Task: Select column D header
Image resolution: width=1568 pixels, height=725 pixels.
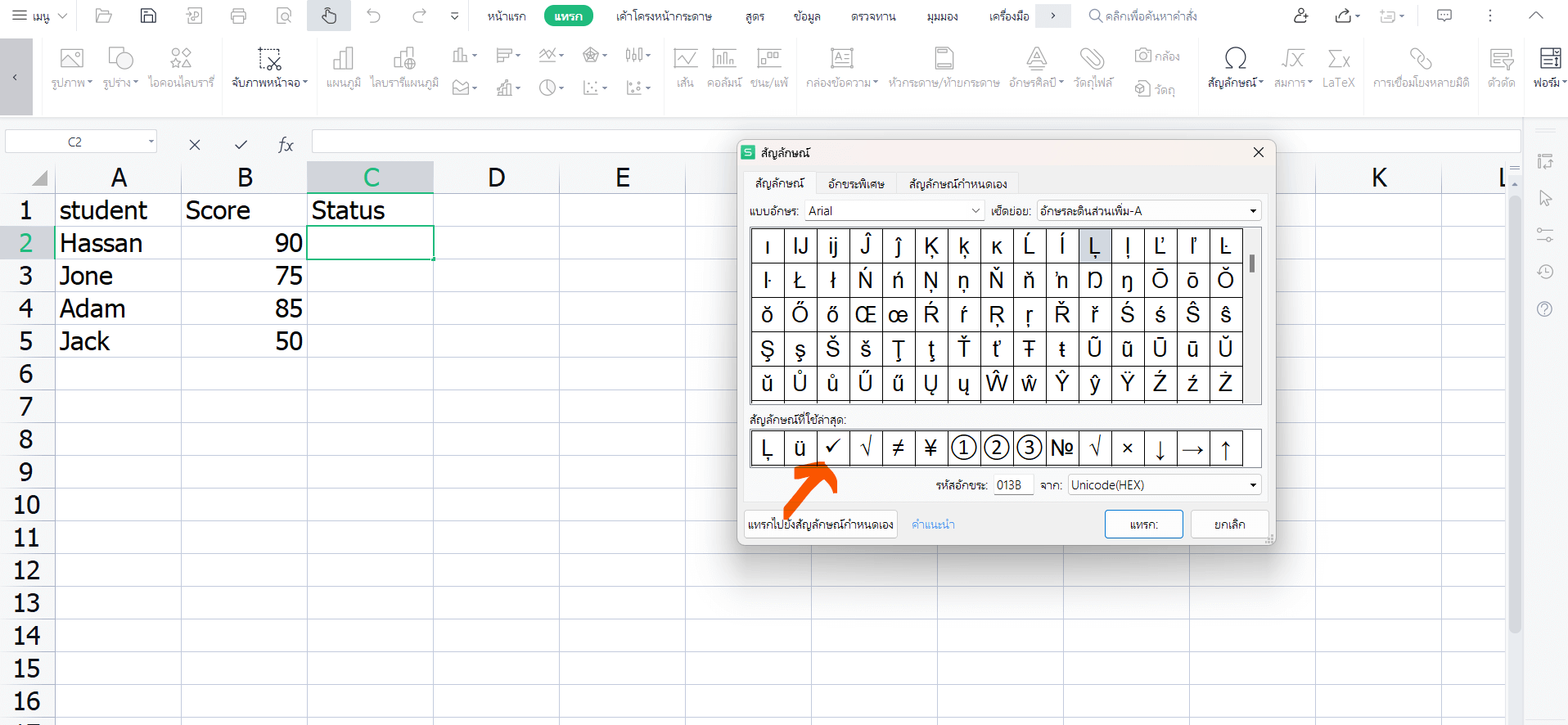Action: [x=496, y=178]
